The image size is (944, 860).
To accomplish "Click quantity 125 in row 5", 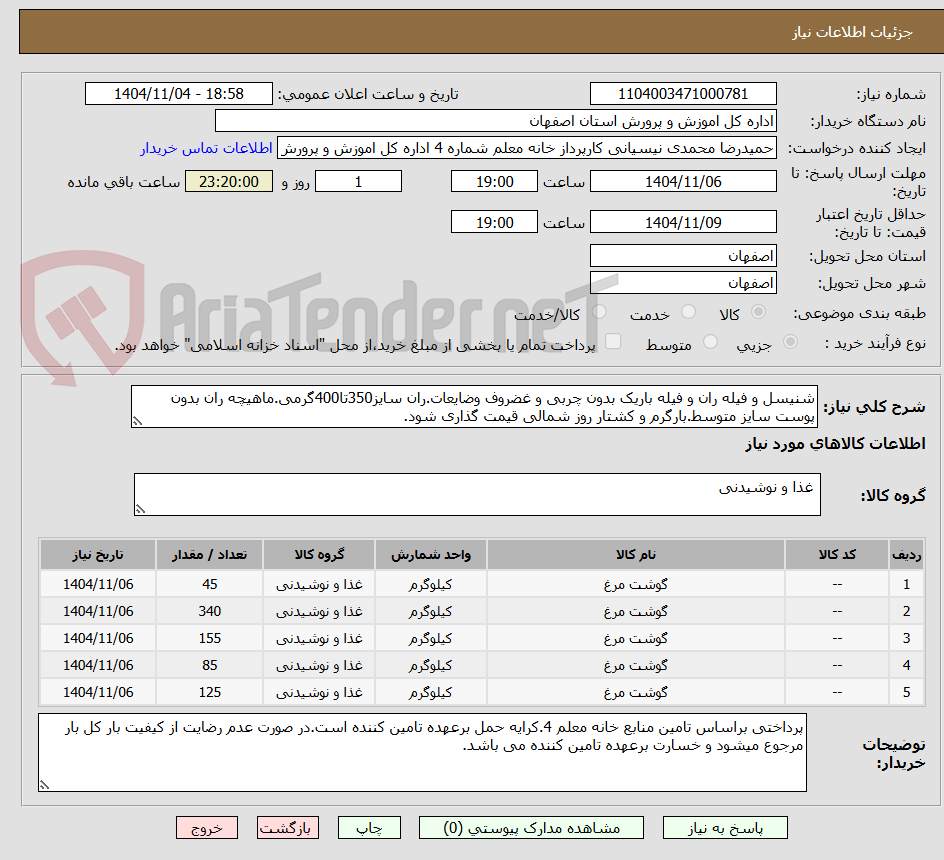I will point(210,693).
